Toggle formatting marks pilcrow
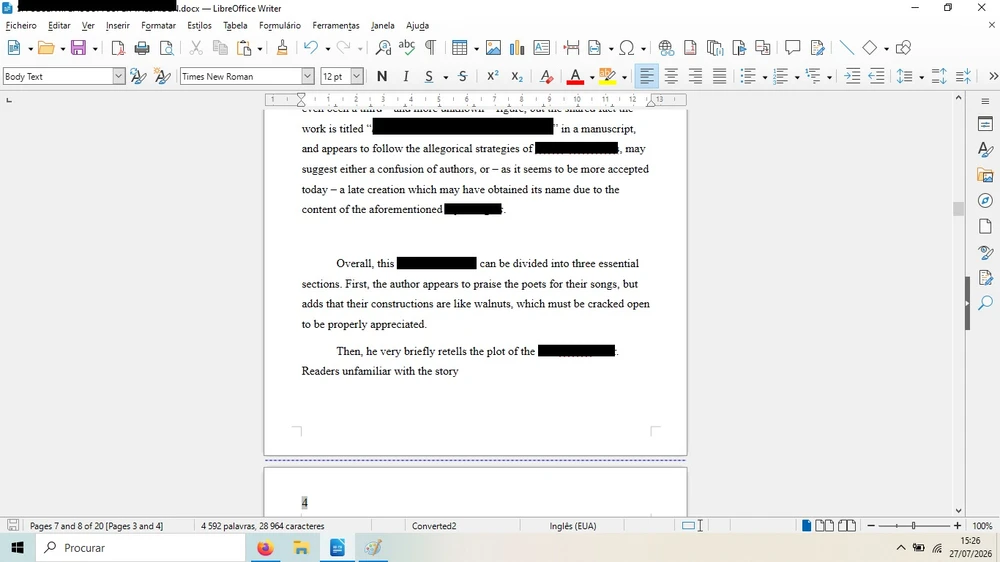Image resolution: width=1000 pixels, height=562 pixels. point(430,48)
